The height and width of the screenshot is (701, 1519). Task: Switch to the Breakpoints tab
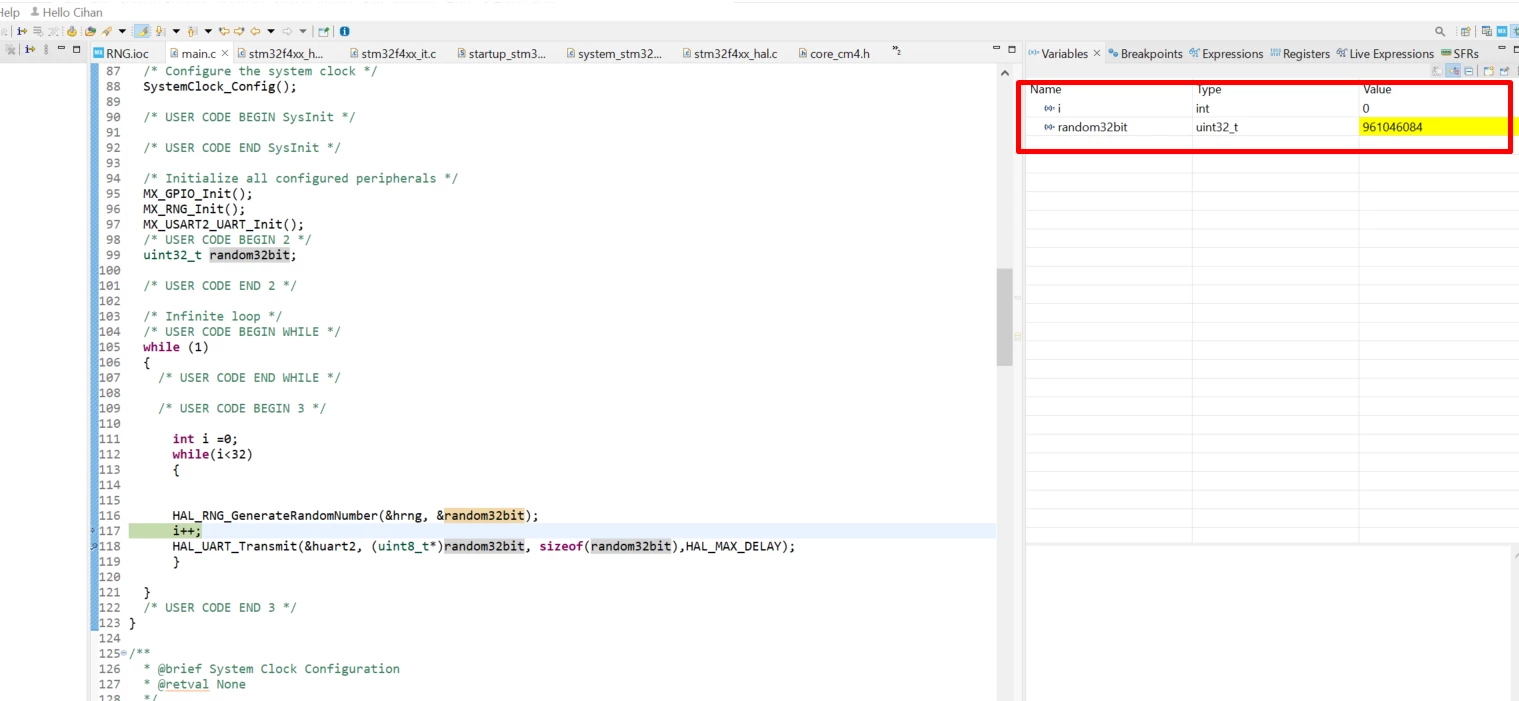pyautogui.click(x=1145, y=54)
